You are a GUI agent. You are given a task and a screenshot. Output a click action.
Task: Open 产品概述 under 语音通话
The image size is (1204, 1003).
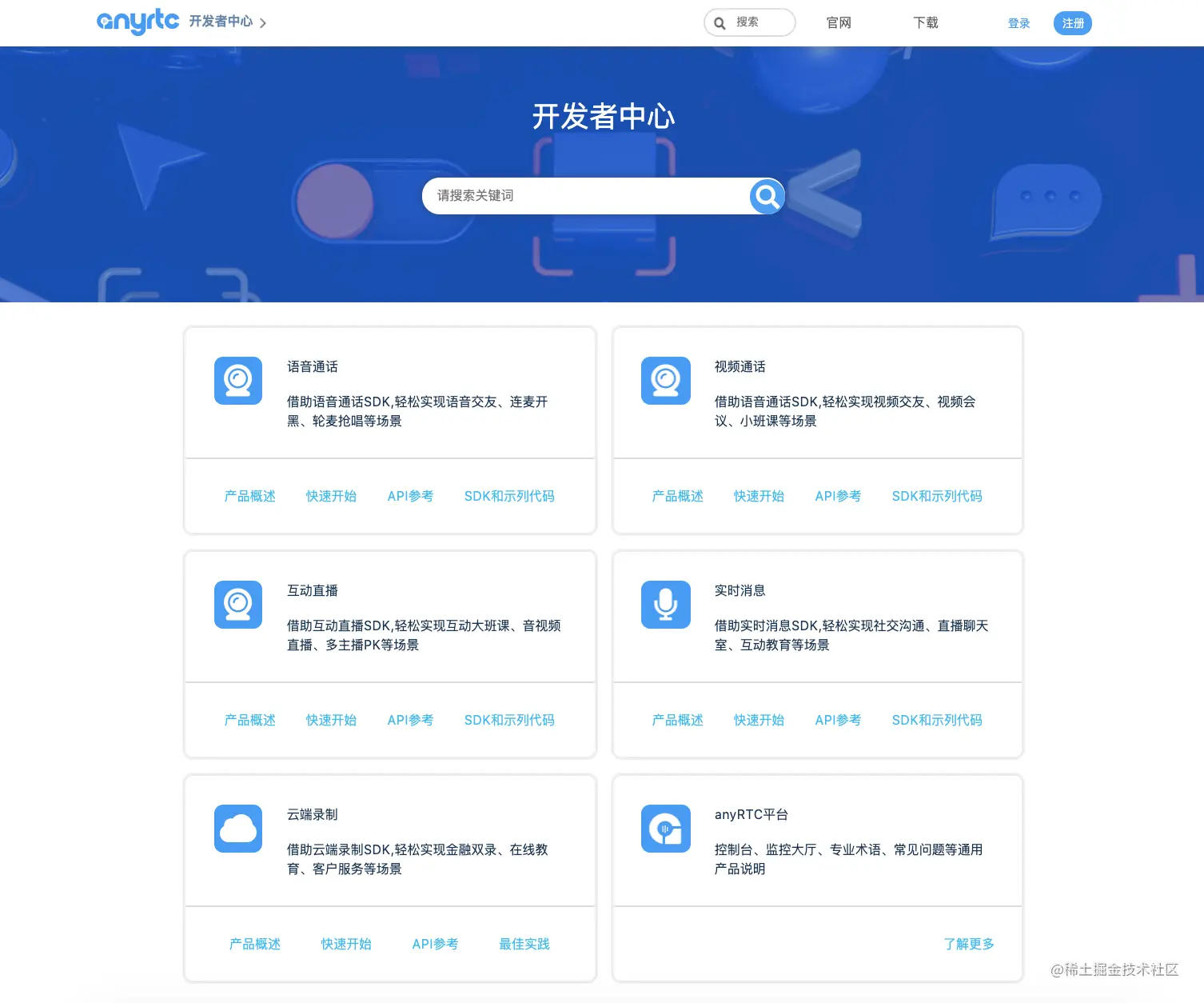pyautogui.click(x=250, y=496)
